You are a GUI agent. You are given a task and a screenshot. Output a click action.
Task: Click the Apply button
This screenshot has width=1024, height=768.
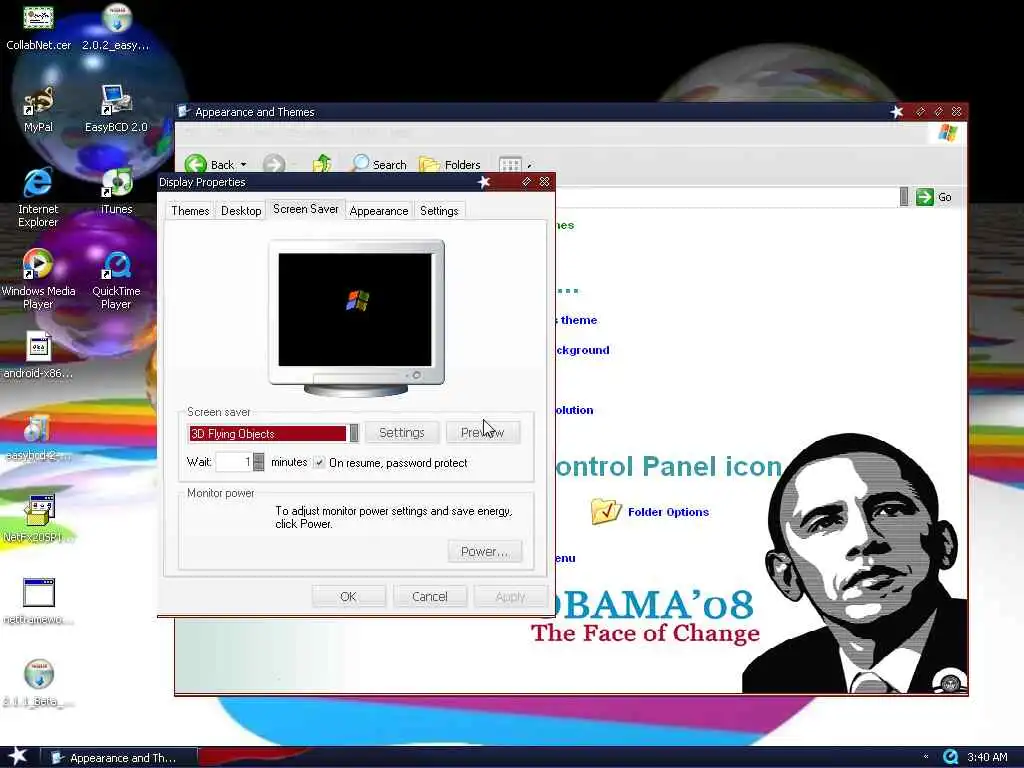click(510, 596)
